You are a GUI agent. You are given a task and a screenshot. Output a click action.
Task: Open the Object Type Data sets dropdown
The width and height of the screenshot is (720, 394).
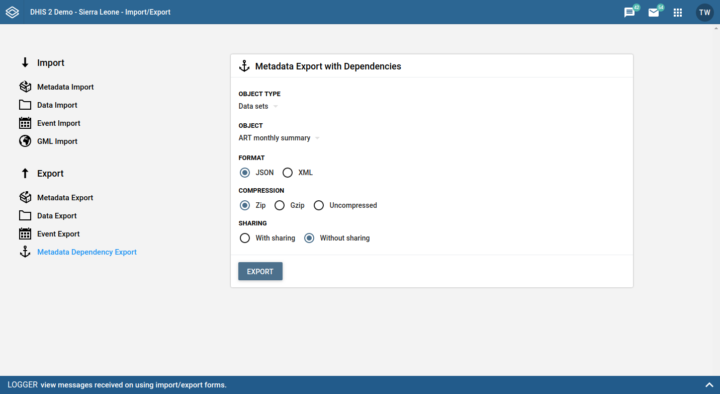[259, 106]
